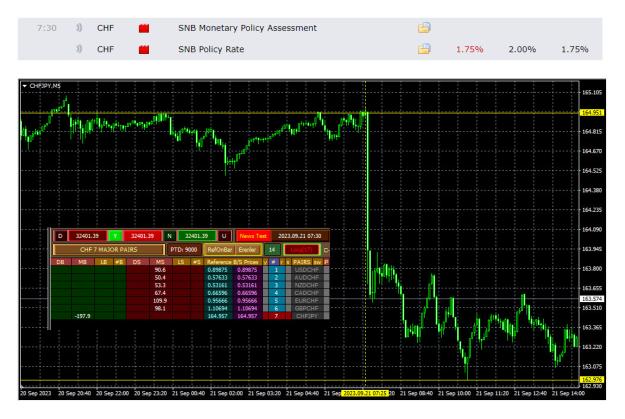625x419 pixels.
Task: Click the USDCHF pair label
Action: click(x=307, y=270)
